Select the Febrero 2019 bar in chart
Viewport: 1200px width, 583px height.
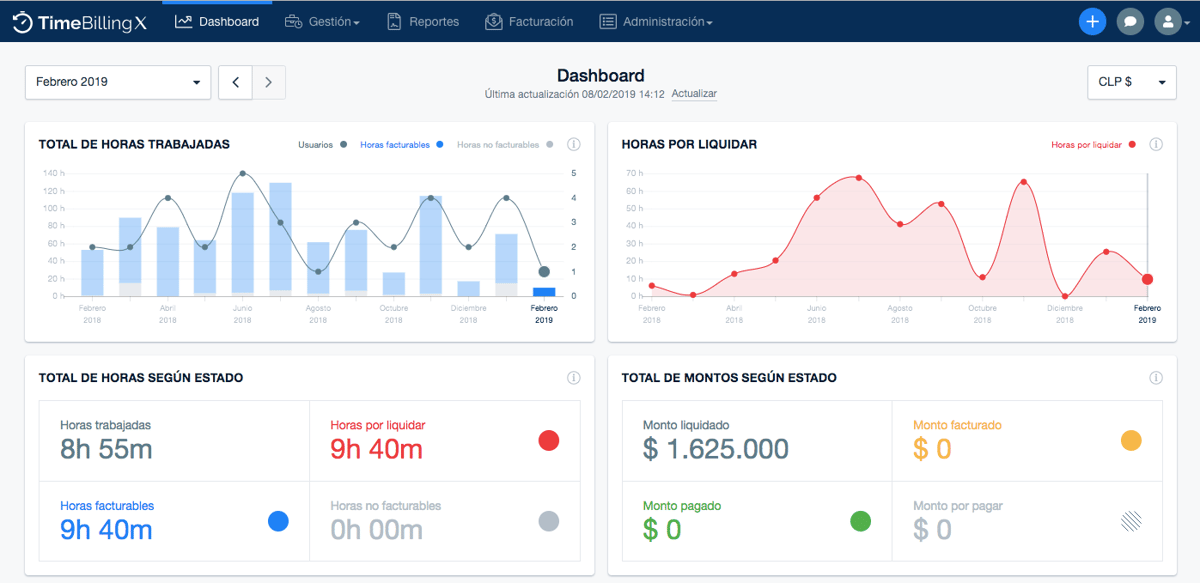(543, 292)
